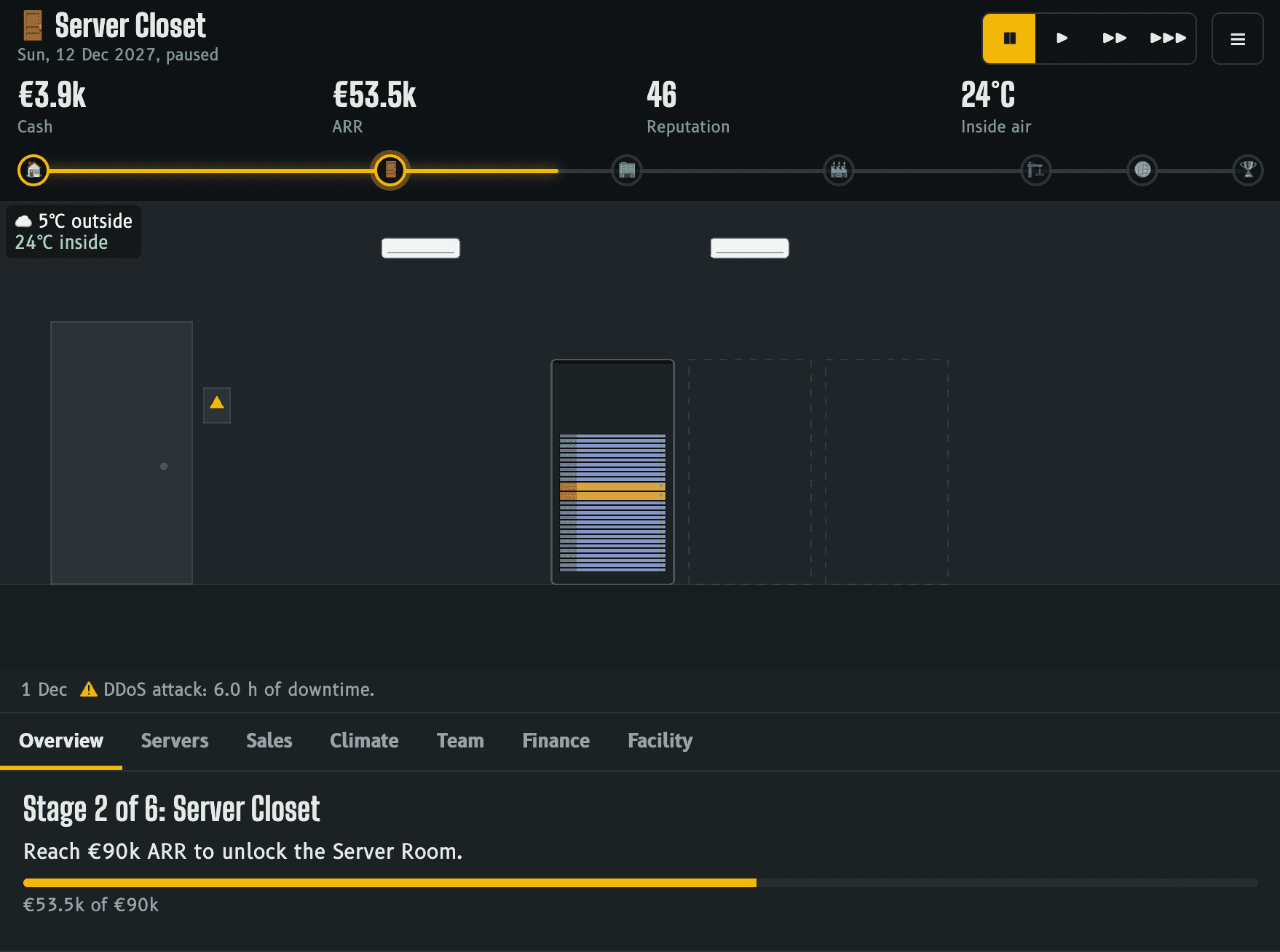Open the Sales tab
1280x952 pixels.
click(269, 741)
